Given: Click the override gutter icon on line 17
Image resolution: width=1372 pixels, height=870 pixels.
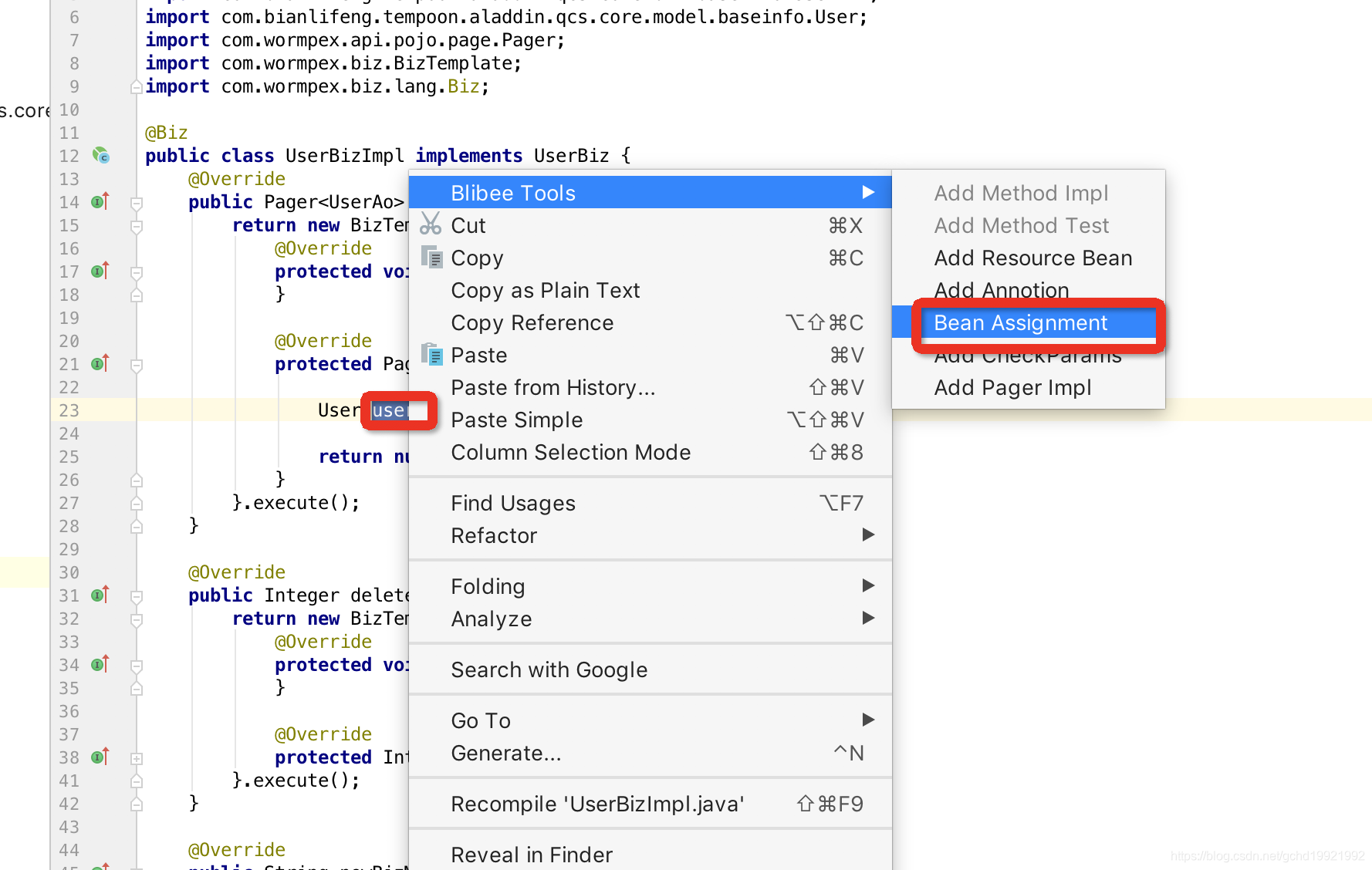Looking at the screenshot, I should tap(100, 271).
